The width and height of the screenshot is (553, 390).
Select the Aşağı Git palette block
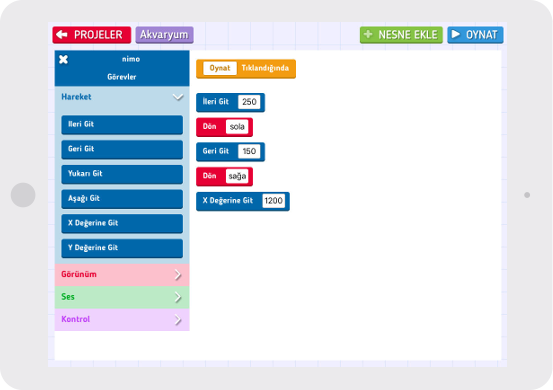122,199
